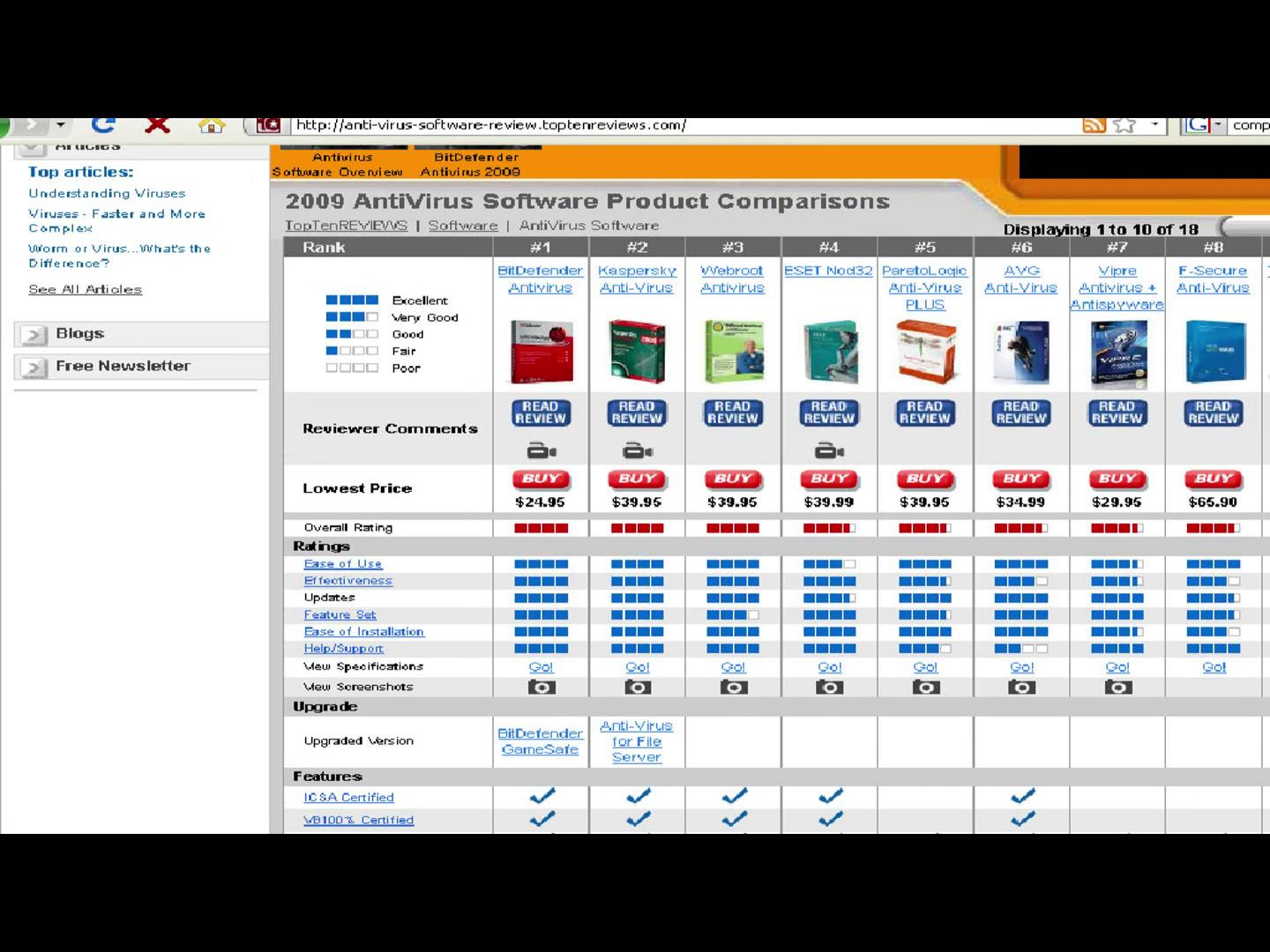The height and width of the screenshot is (952, 1270).
Task: Click the Kaspersky product box image
Action: [637, 352]
